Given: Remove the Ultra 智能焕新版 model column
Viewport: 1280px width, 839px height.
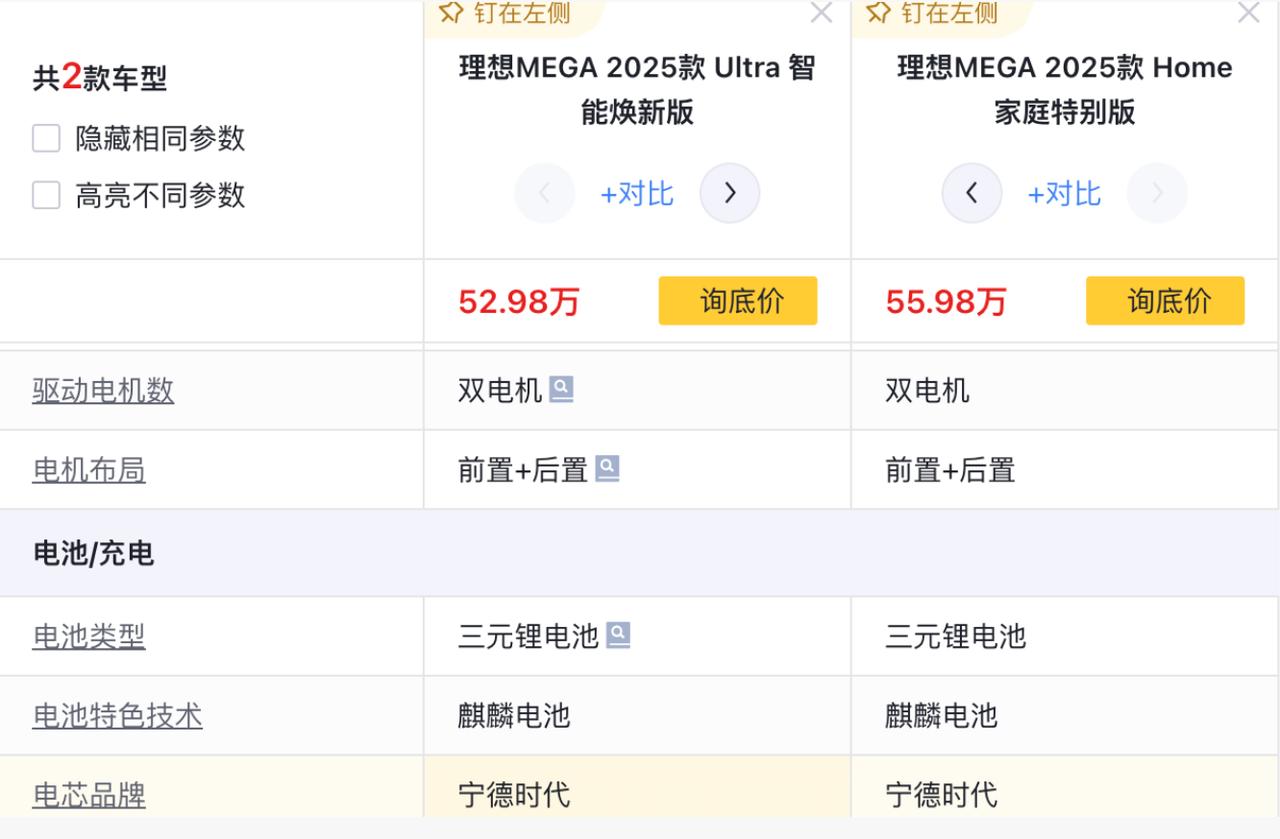Looking at the screenshot, I should tap(821, 13).
